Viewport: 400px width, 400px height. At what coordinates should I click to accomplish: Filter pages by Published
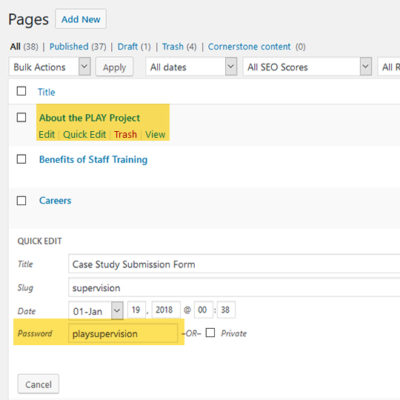click(x=69, y=47)
